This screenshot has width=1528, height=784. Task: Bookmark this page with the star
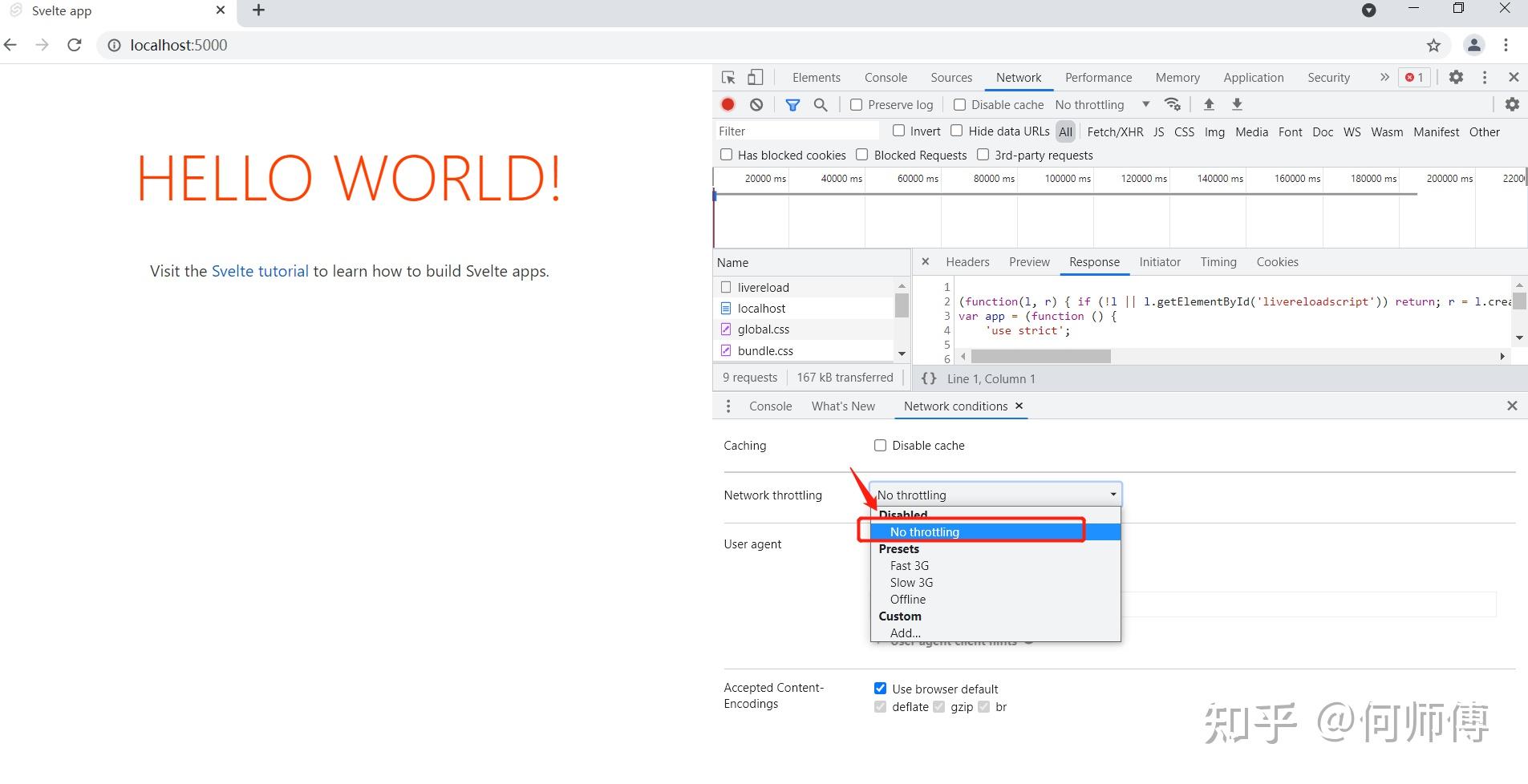pos(1433,46)
